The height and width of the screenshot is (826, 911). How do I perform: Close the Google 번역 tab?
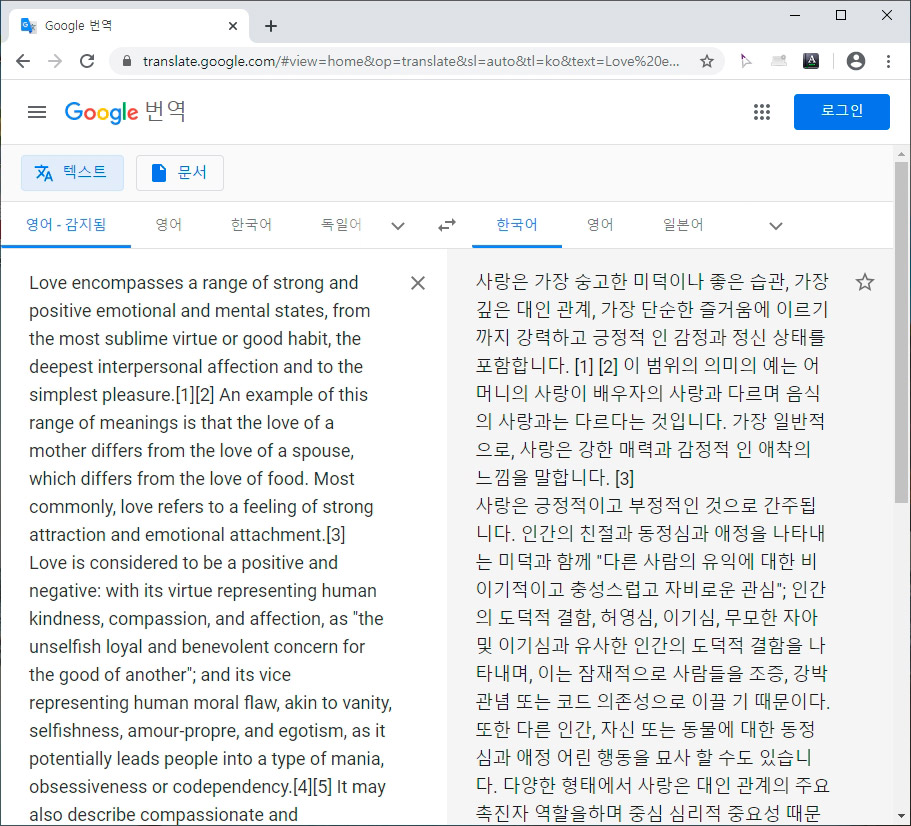click(x=233, y=26)
